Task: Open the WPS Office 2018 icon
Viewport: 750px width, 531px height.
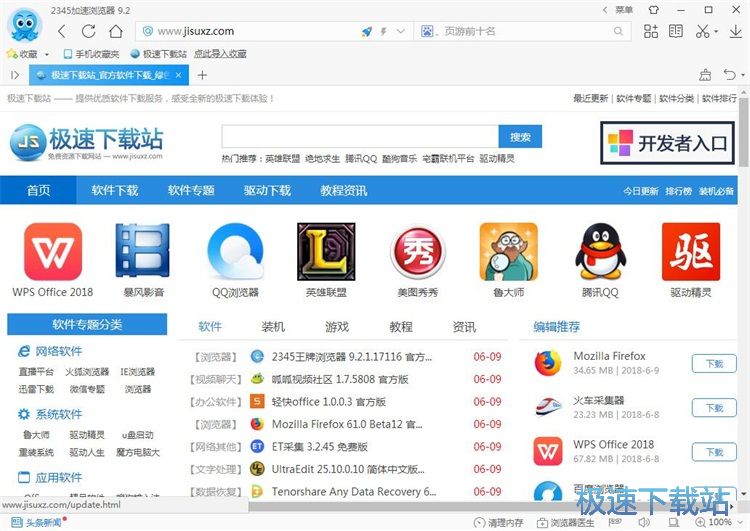Action: tap(53, 252)
